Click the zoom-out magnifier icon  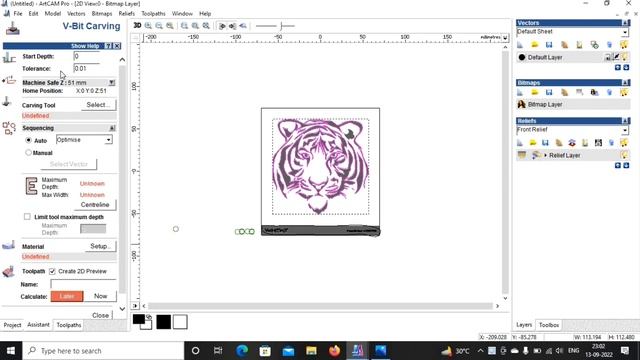coord(159,26)
